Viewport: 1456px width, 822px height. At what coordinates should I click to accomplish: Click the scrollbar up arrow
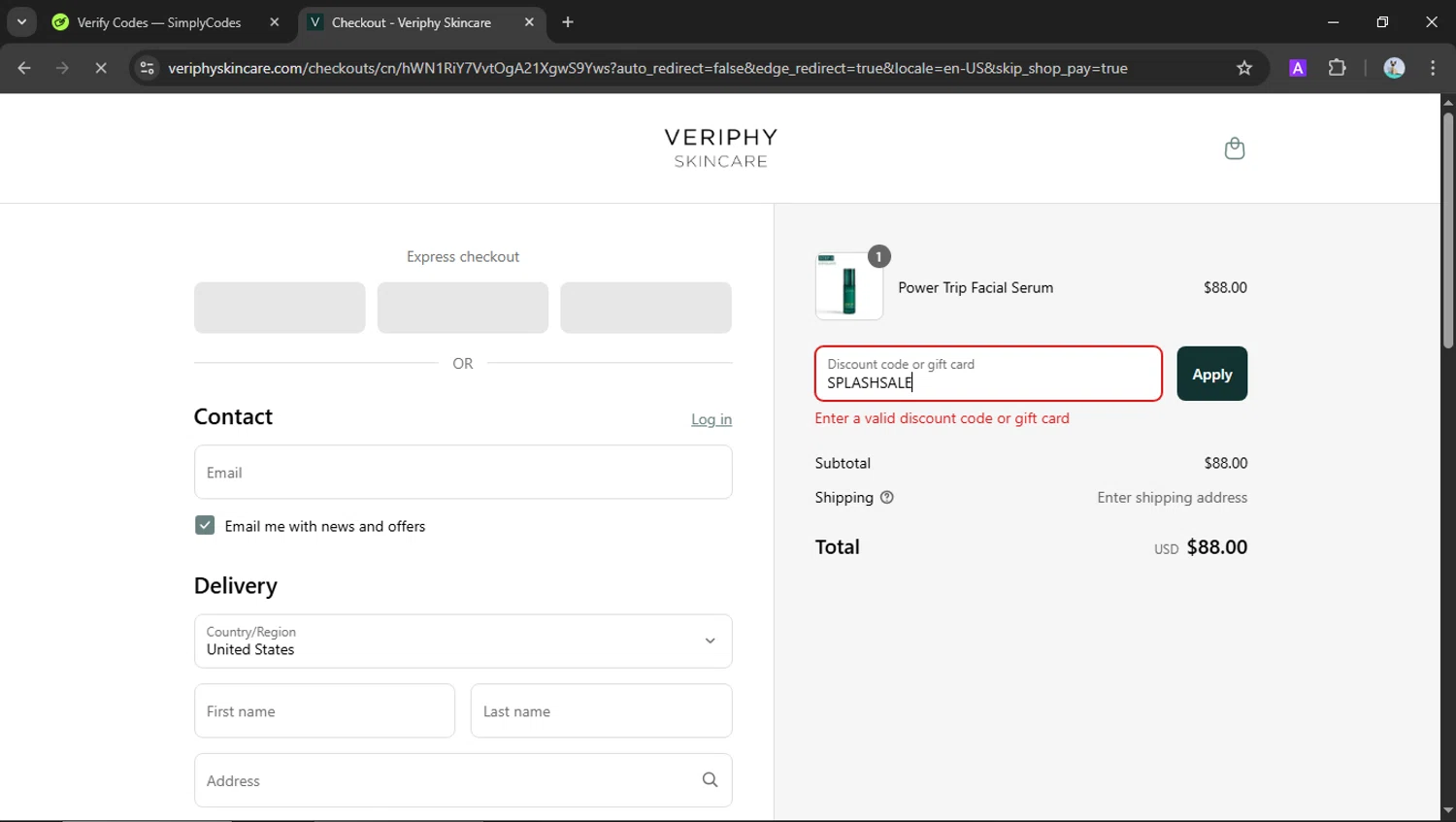(x=1448, y=101)
